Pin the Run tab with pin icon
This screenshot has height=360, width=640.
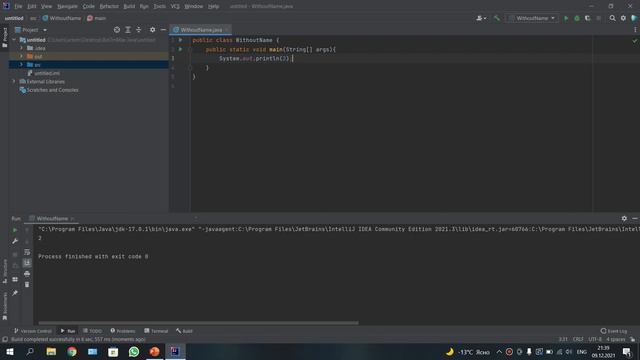[15, 293]
